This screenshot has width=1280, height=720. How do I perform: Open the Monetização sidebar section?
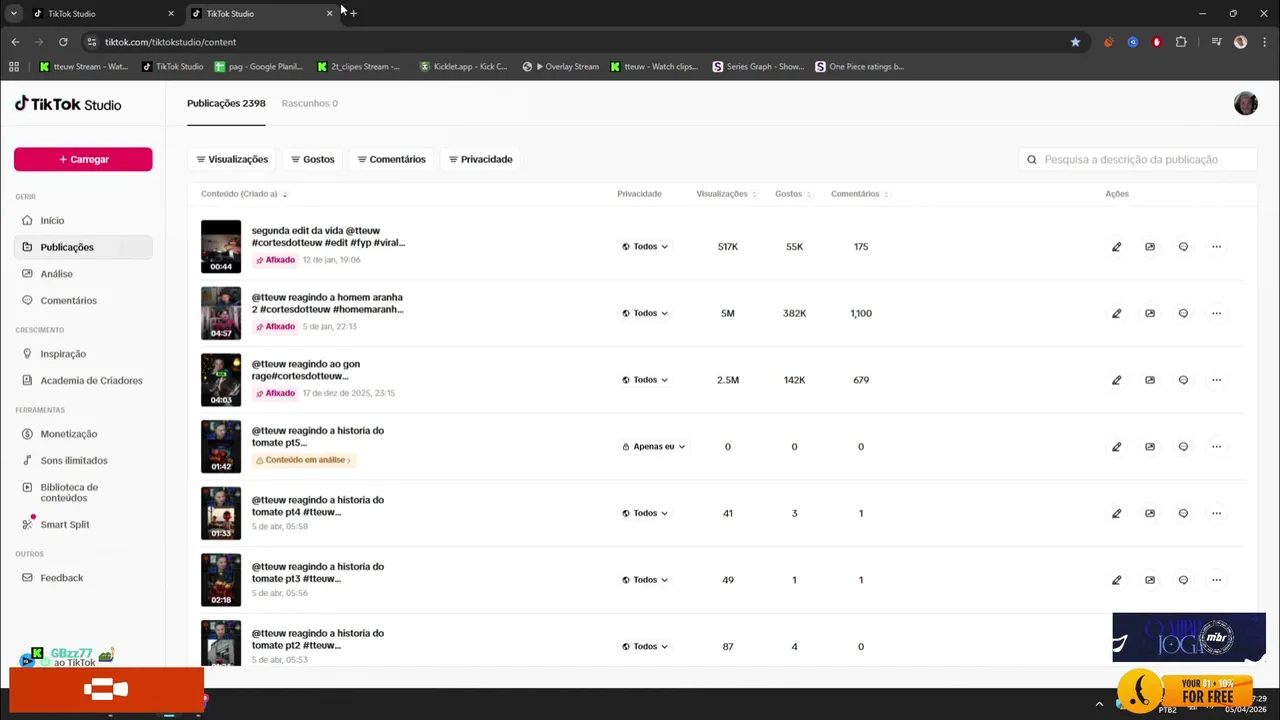(68, 434)
